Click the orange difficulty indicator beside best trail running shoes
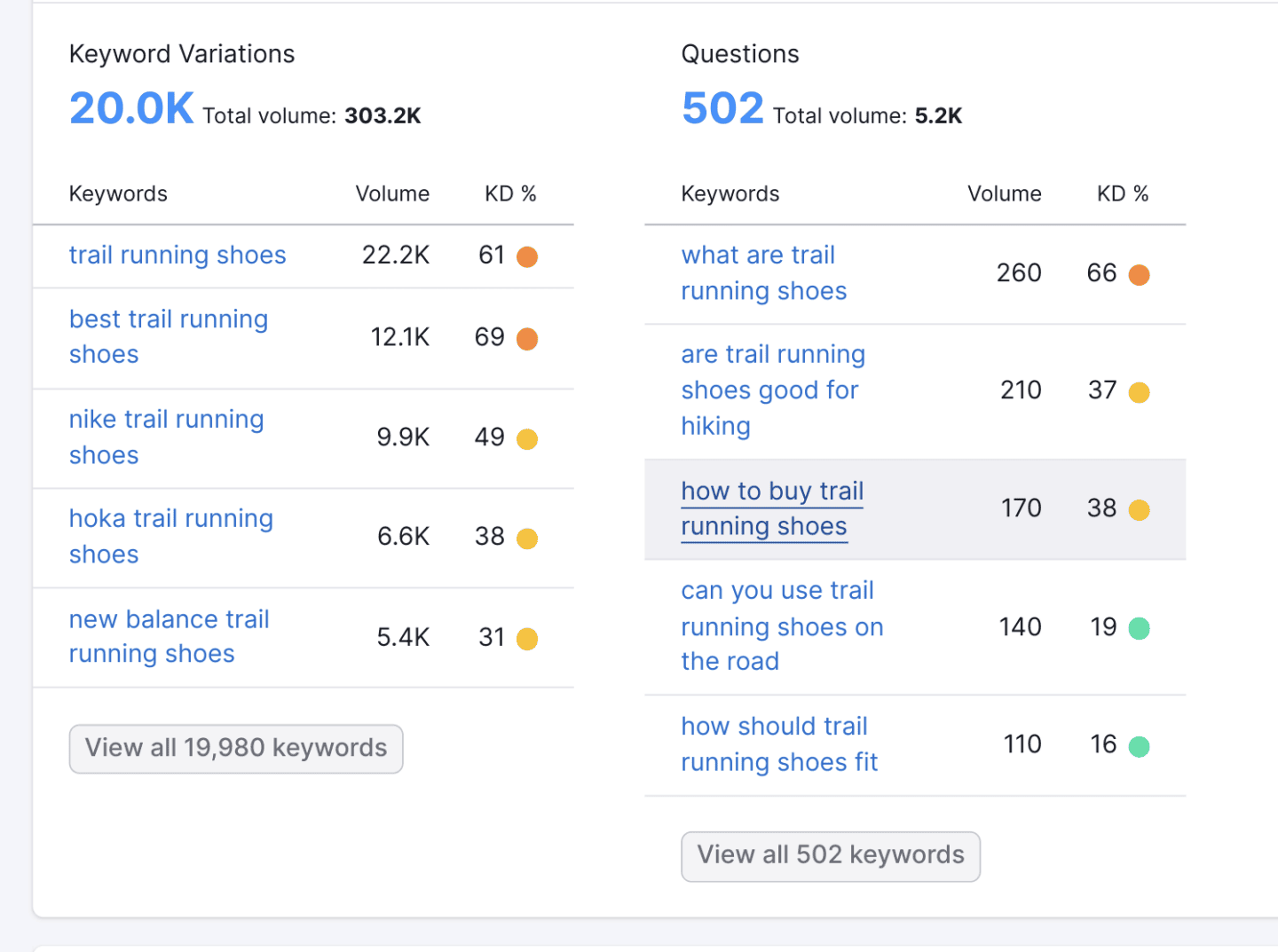Screen dimensions: 1278x952 click(x=528, y=338)
